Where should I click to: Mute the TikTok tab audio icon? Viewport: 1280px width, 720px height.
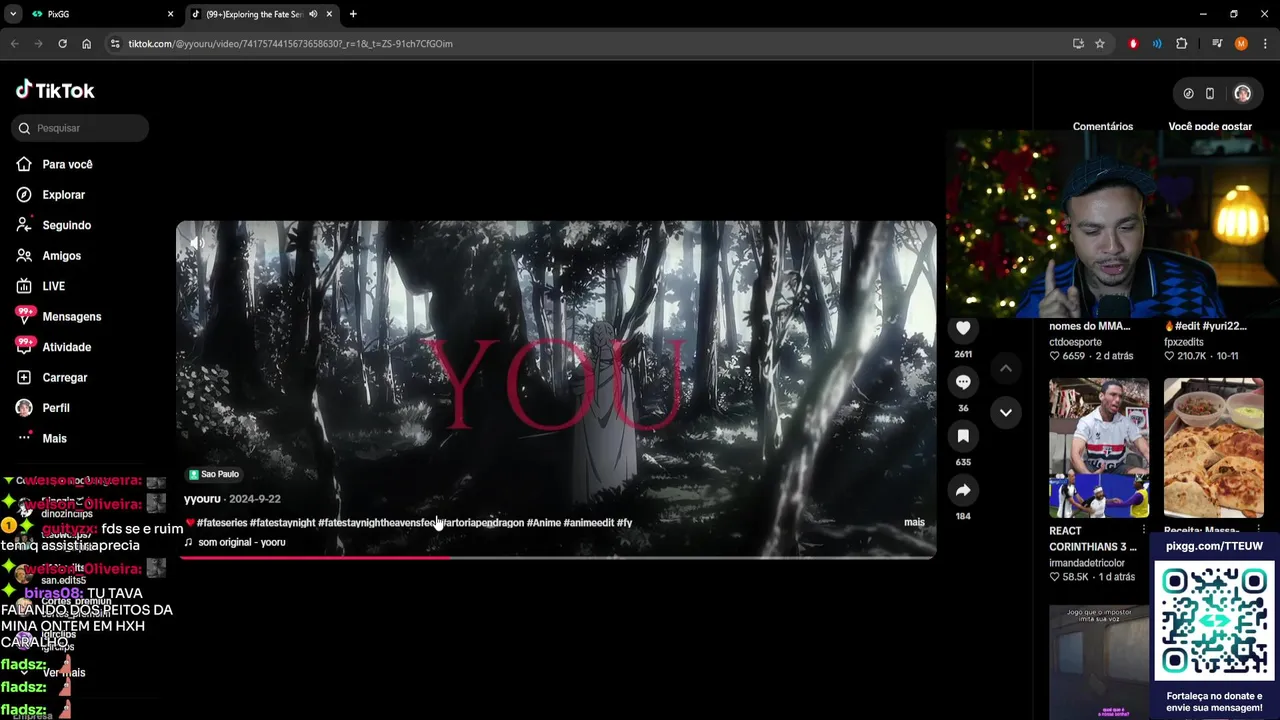313,14
